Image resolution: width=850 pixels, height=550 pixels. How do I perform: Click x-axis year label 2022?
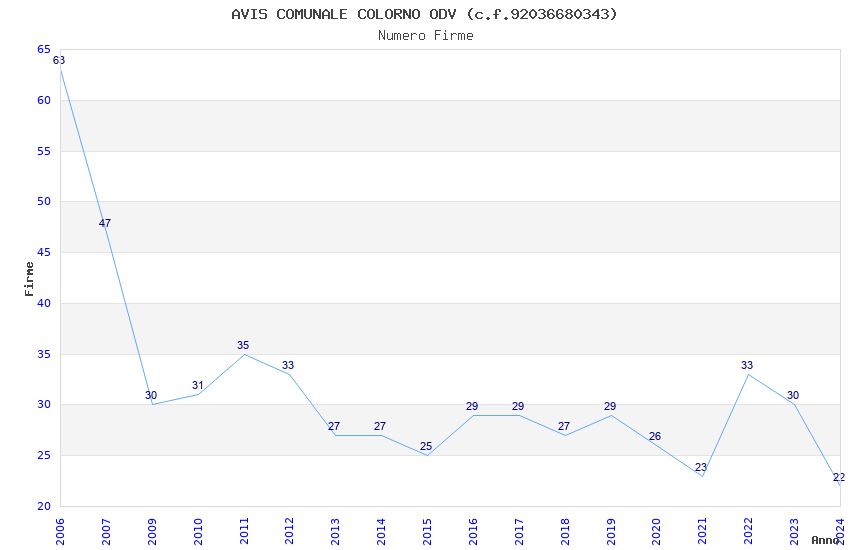click(x=748, y=531)
